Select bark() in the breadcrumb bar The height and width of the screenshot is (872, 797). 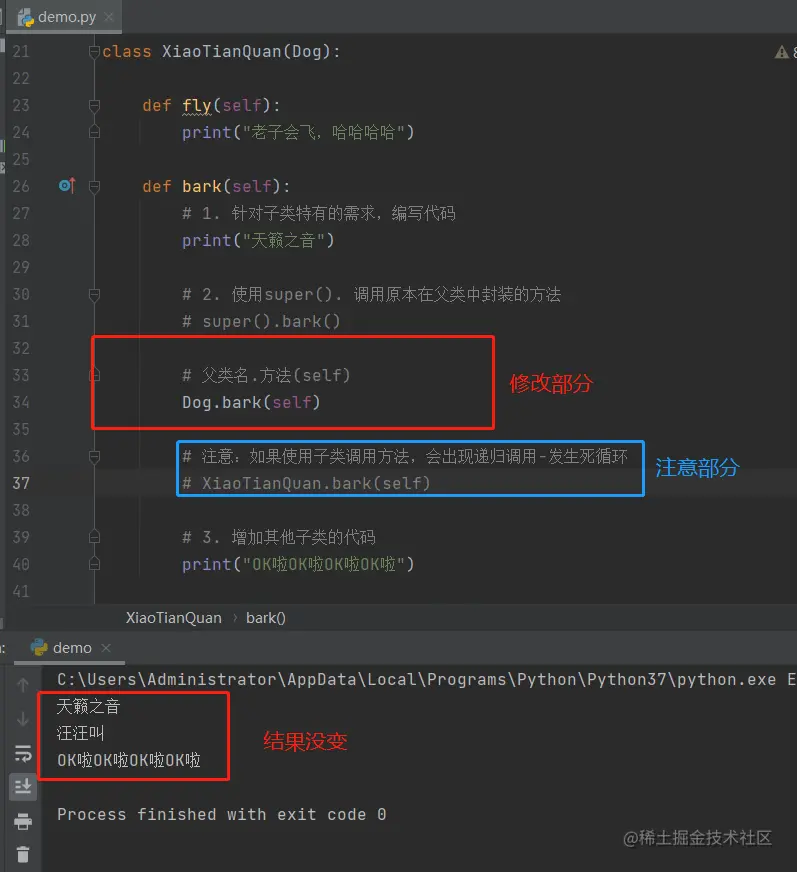[265, 618]
